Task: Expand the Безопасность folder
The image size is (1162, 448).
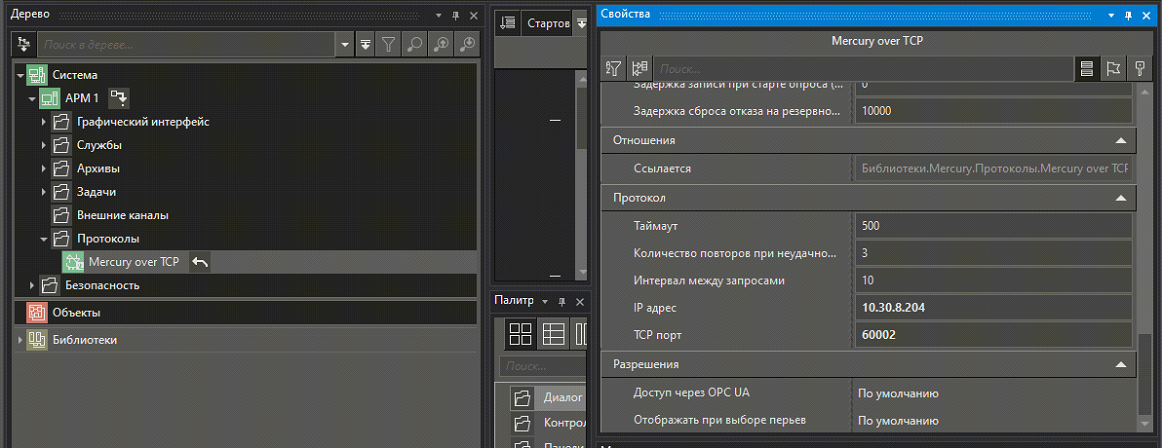Action: tap(32, 285)
